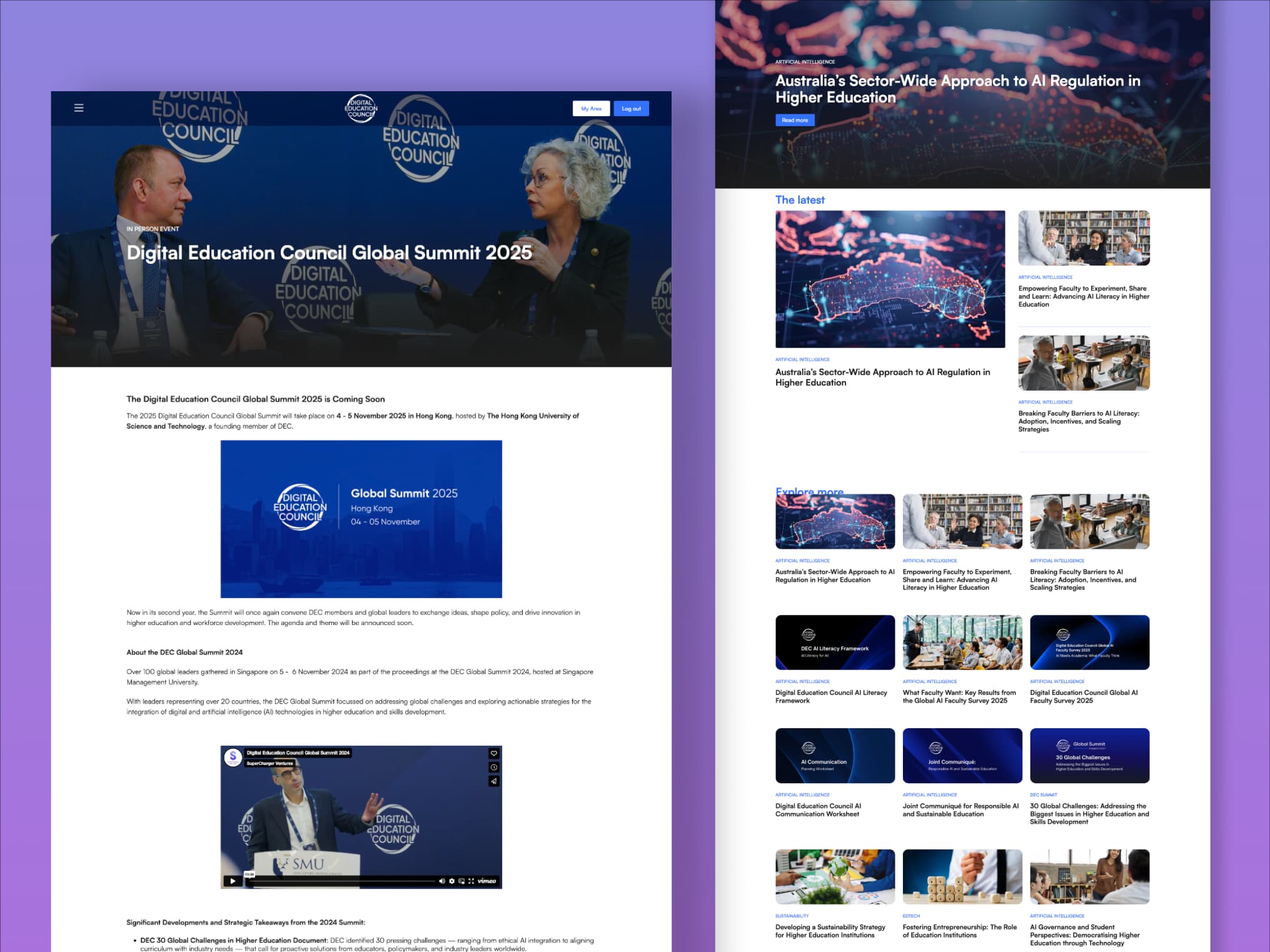Click Global AI Faculty Survey 2025 thumbnail

click(1089, 642)
